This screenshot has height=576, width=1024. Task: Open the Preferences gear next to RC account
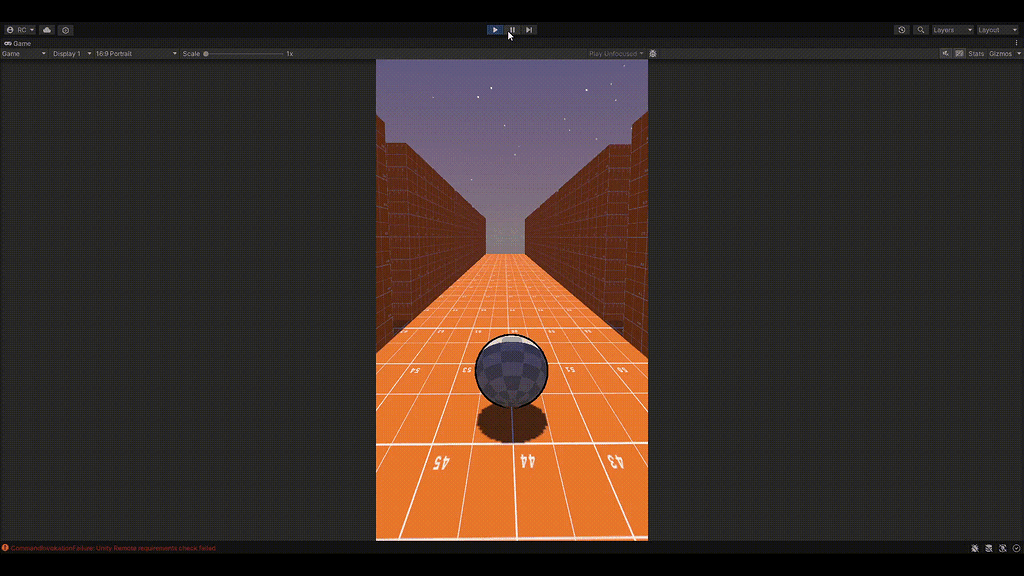coord(66,29)
